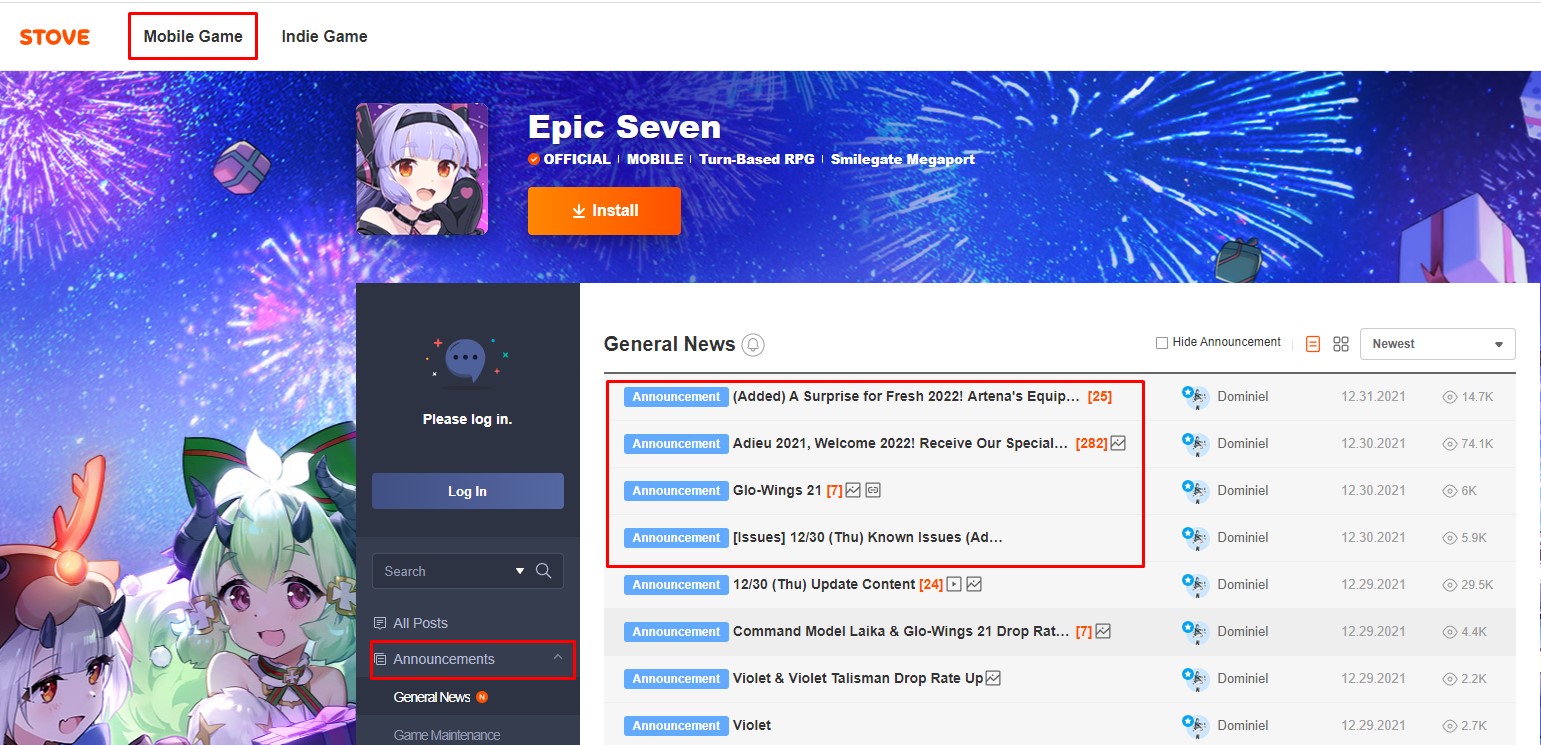Click the Turn-Based RPG genre tag

pos(757,159)
